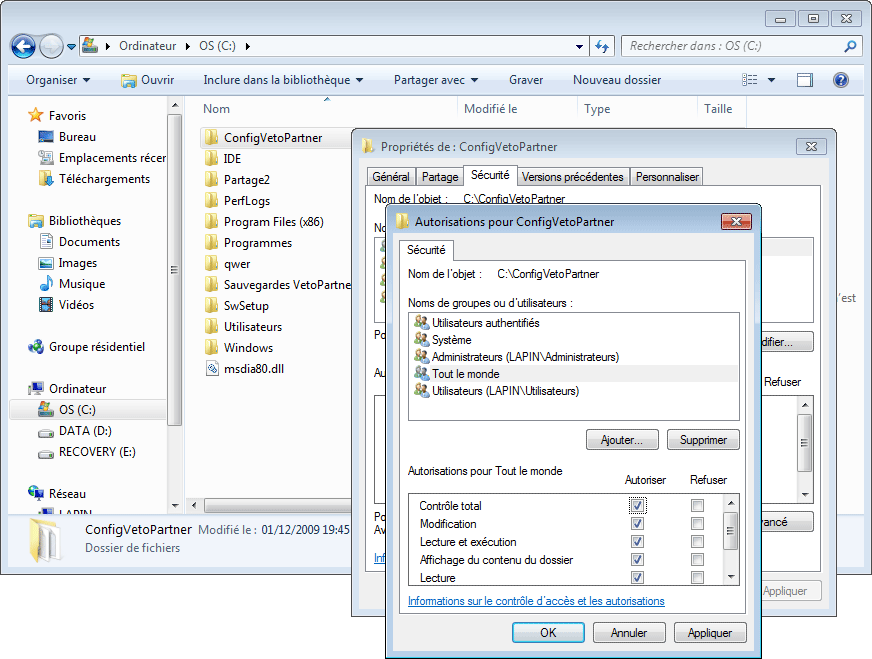Click the ConfigVetoPartner folder icon in the file list

click(211, 137)
